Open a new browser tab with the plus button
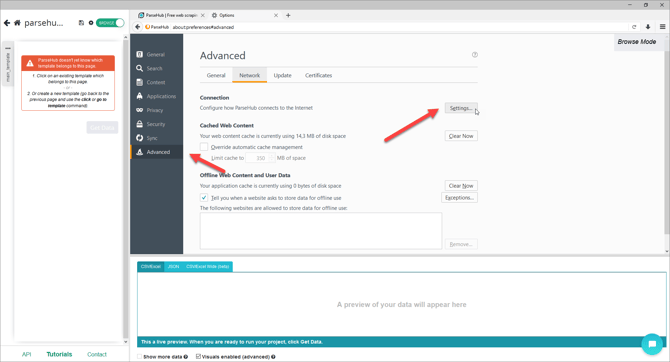 point(288,15)
